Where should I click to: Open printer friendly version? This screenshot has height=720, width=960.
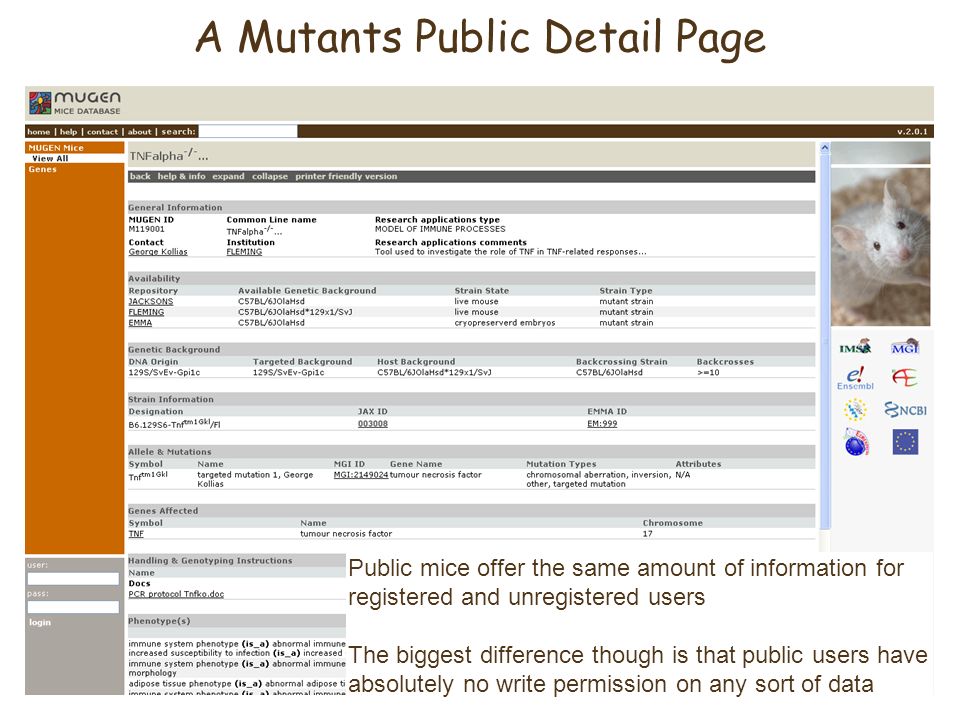[346, 176]
